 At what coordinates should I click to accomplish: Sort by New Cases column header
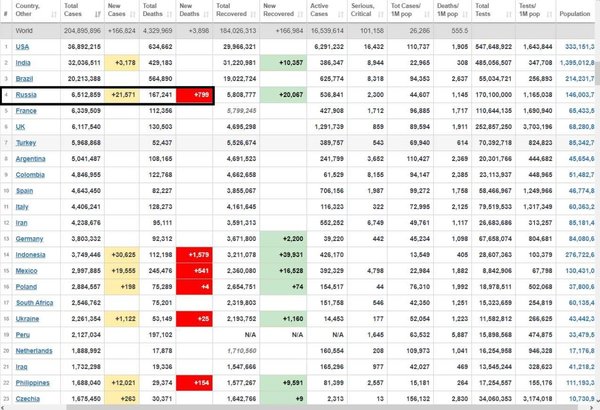click(x=122, y=10)
